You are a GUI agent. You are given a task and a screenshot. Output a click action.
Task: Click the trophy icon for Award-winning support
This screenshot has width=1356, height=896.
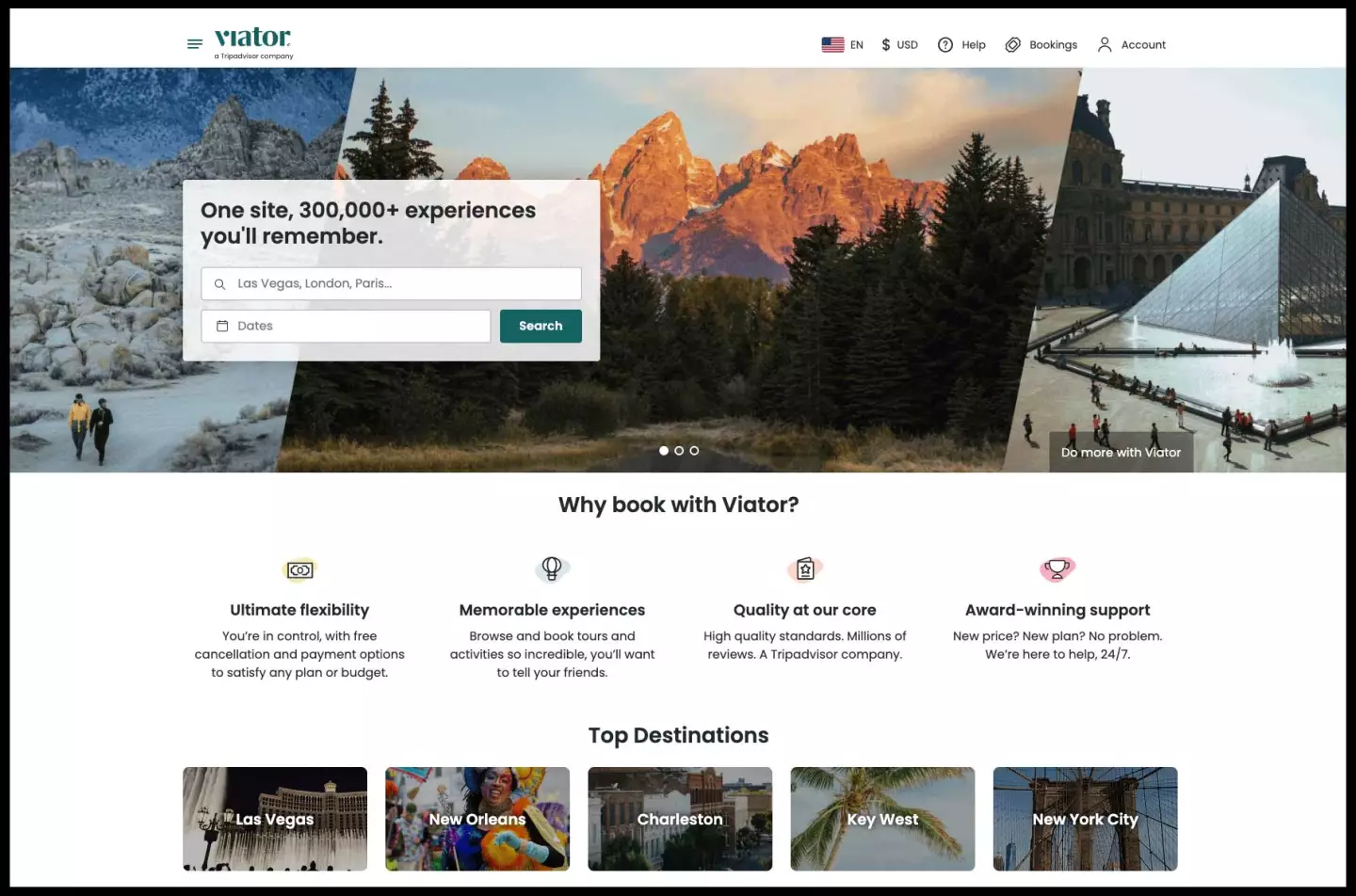(1057, 569)
